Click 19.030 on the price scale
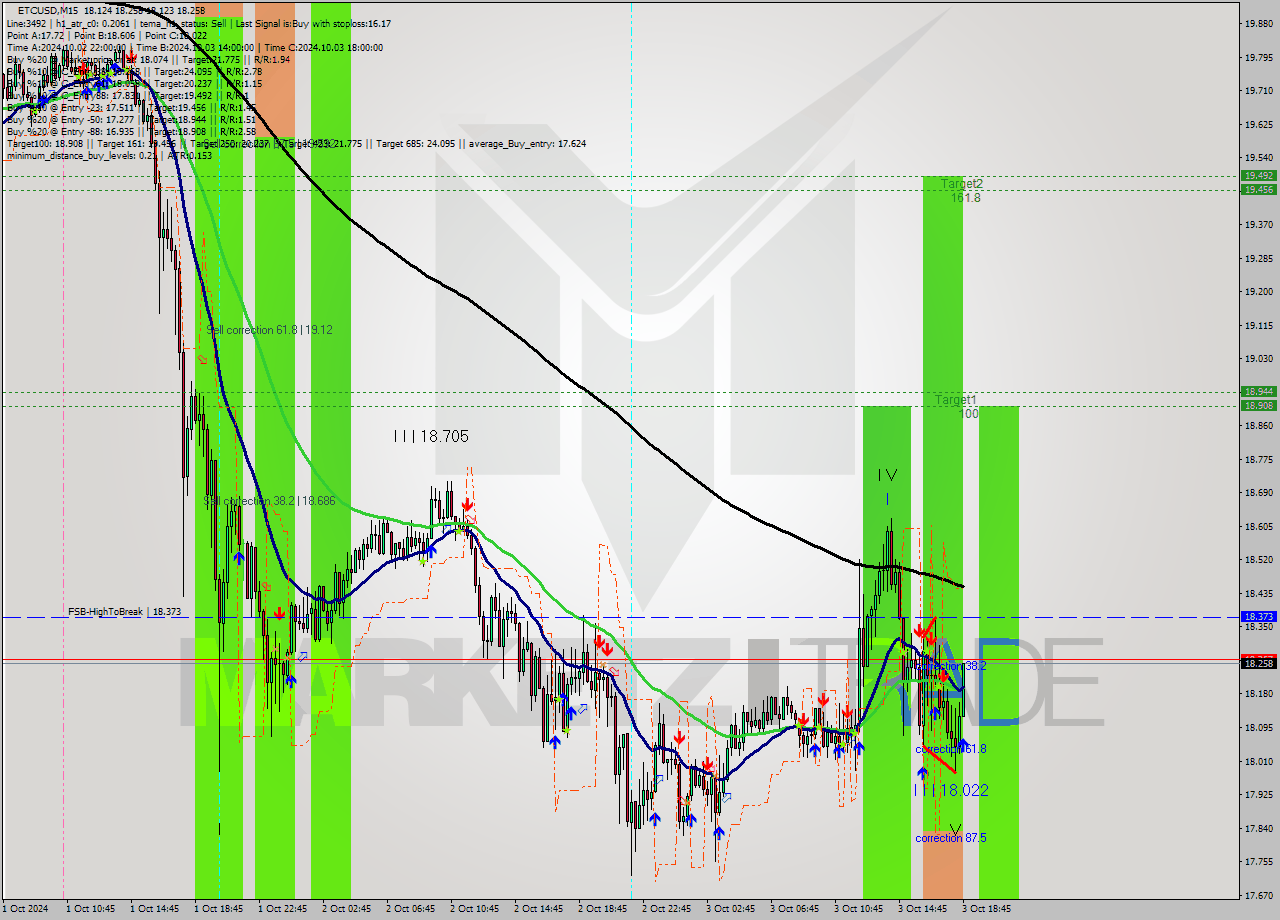This screenshot has width=1280, height=920. pyautogui.click(x=1258, y=359)
